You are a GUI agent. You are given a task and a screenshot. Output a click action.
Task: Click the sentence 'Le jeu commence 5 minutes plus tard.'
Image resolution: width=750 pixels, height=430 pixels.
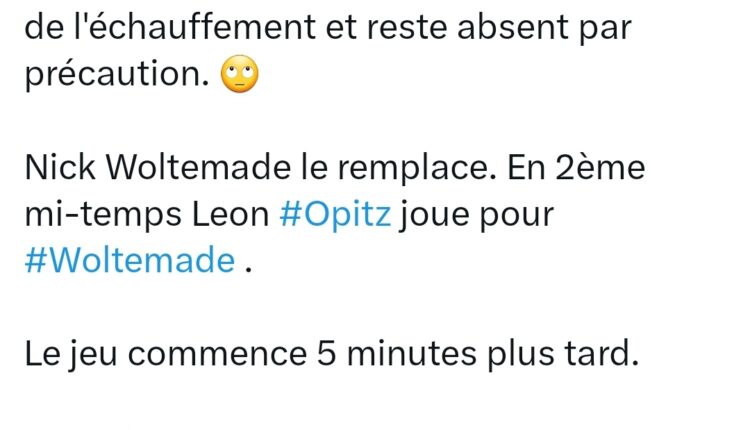click(331, 354)
